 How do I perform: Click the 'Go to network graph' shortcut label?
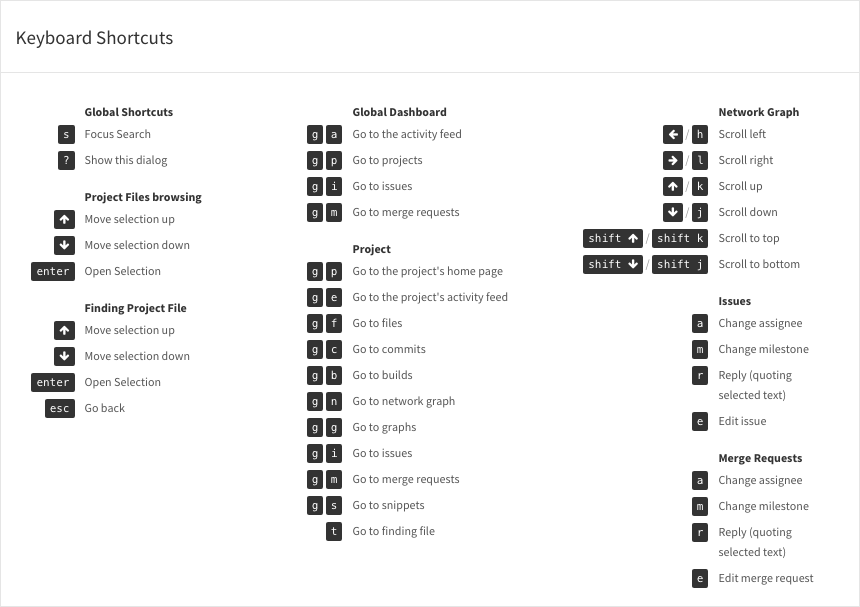point(404,401)
